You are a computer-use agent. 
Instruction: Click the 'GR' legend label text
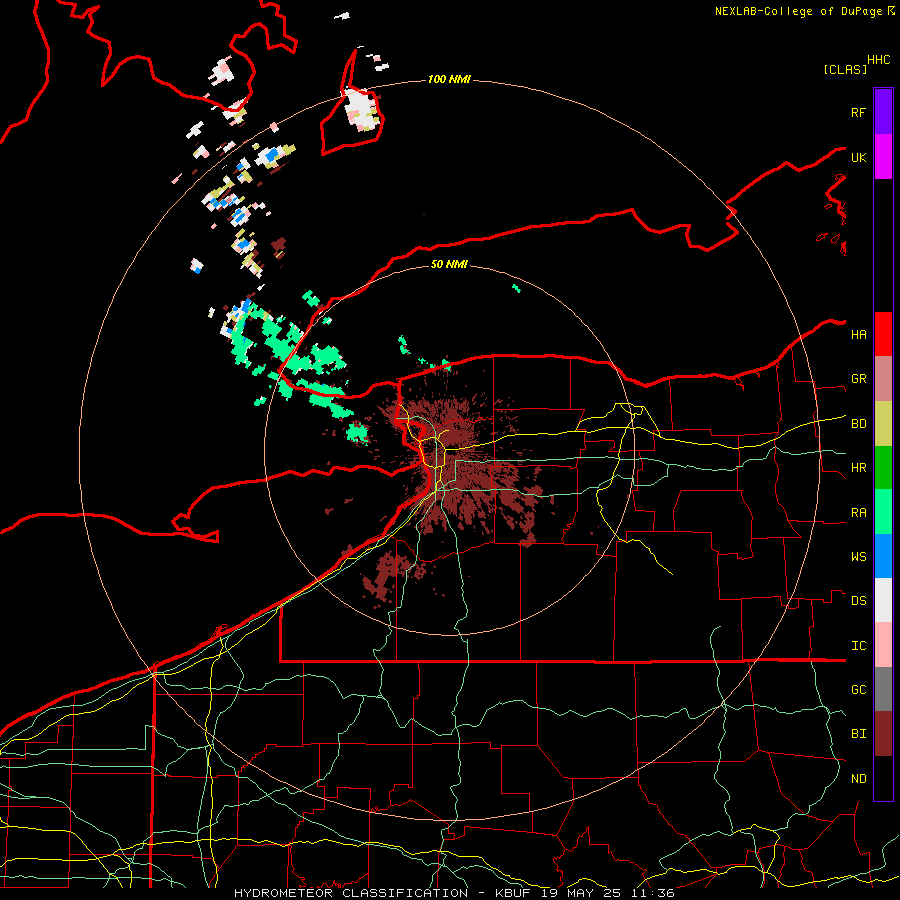tap(858, 379)
